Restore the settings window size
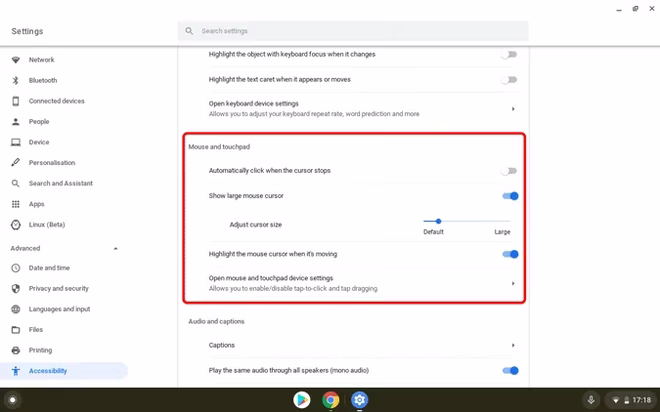This screenshot has width=660, height=412. pos(635,9)
